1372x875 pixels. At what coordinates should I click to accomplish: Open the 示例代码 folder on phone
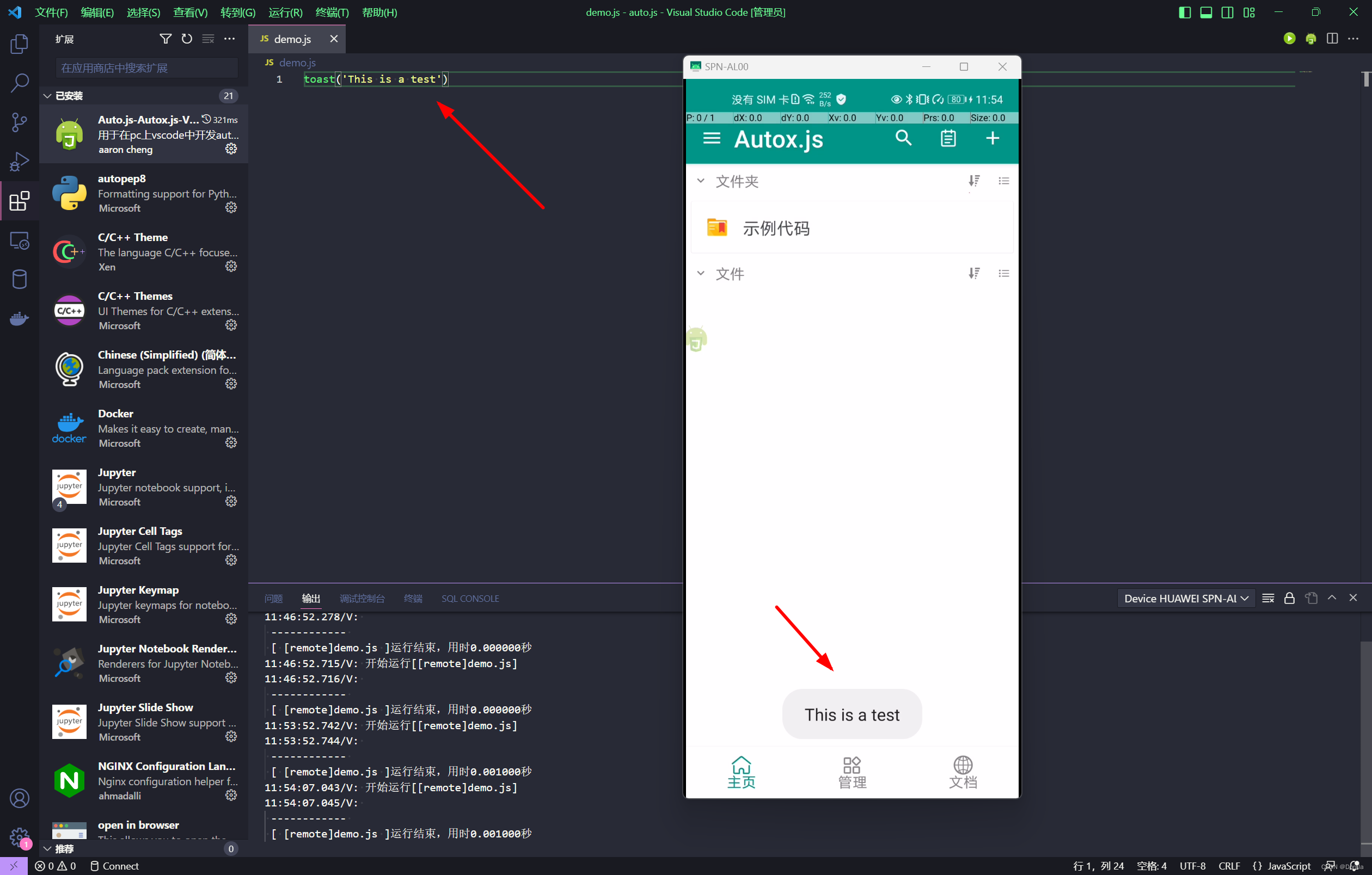(853, 227)
